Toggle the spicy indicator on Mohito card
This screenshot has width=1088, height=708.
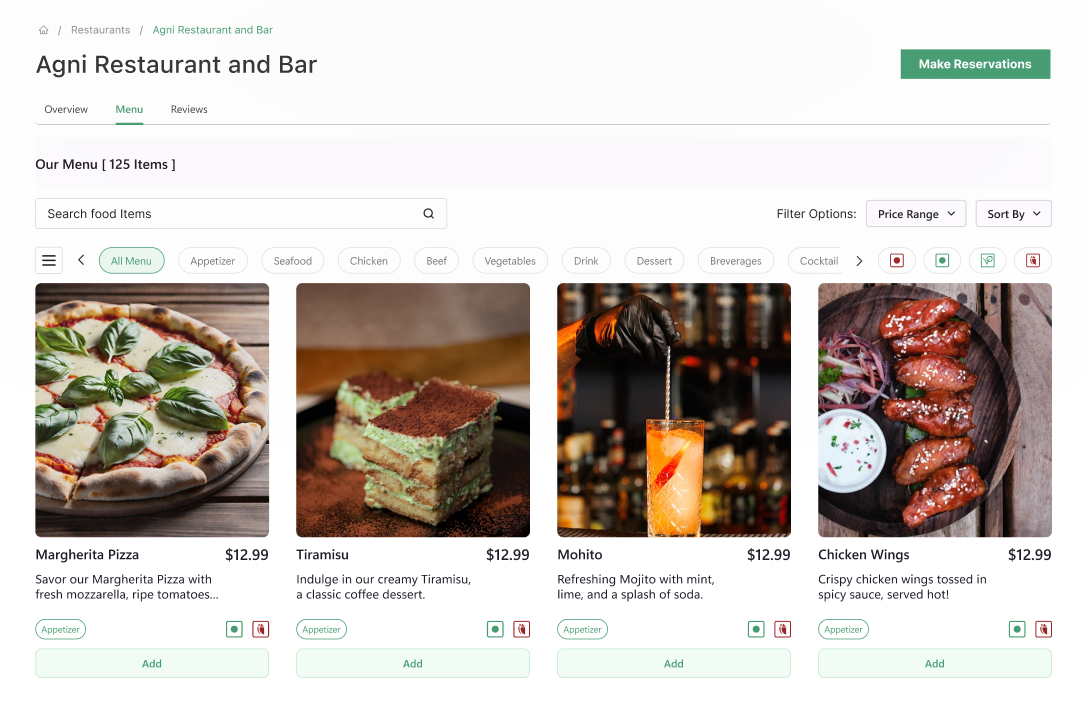[x=782, y=629]
